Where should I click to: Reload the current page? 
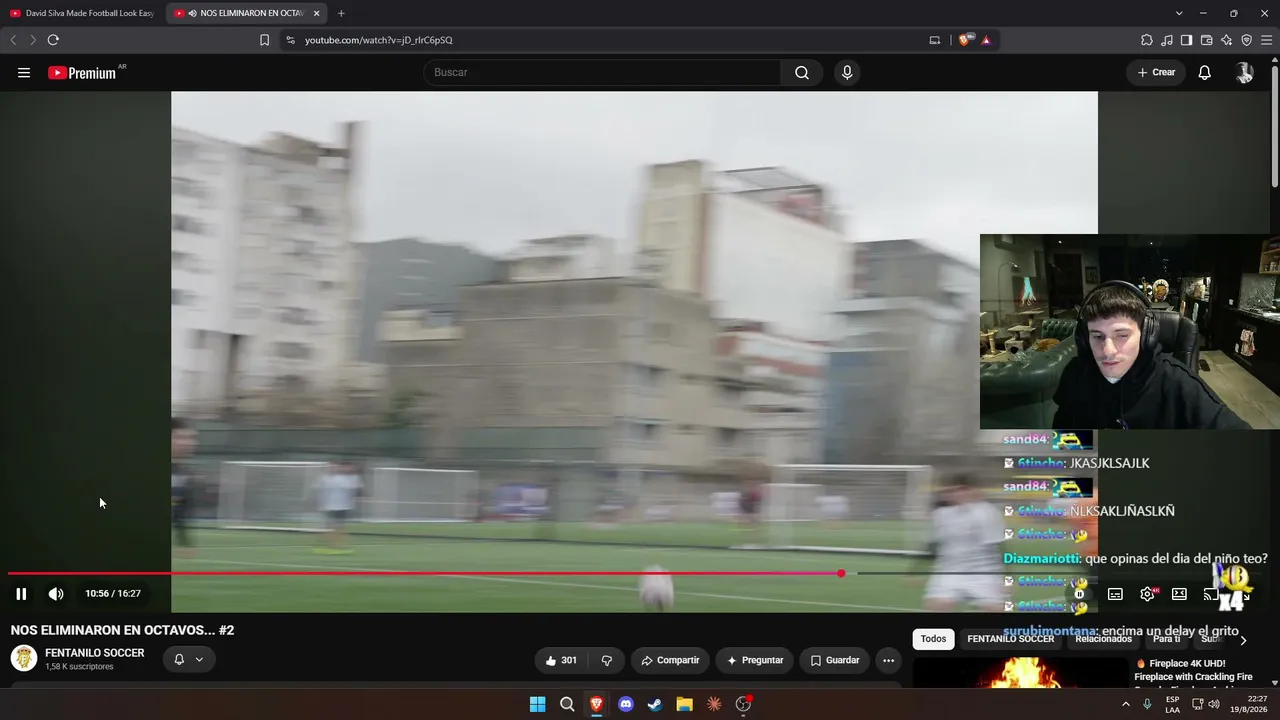[53, 40]
